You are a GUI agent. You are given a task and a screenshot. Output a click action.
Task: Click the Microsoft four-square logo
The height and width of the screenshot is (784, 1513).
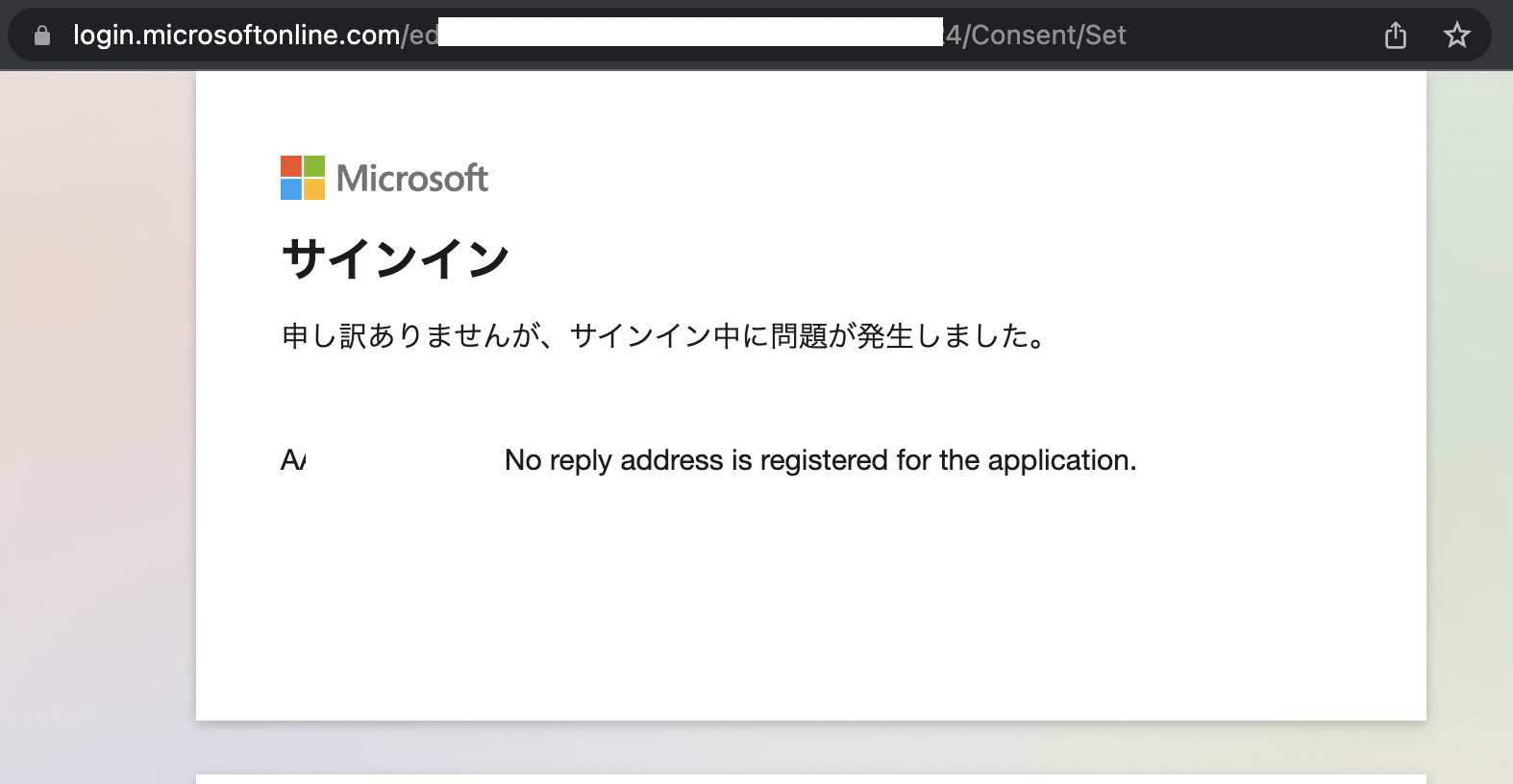(x=302, y=177)
